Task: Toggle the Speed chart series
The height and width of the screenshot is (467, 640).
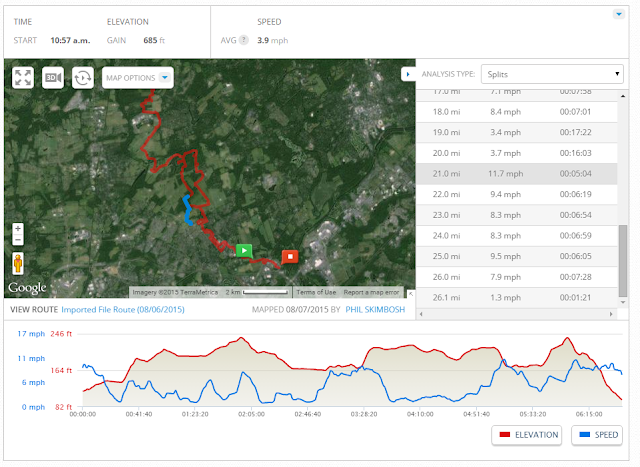Action: click(597, 435)
